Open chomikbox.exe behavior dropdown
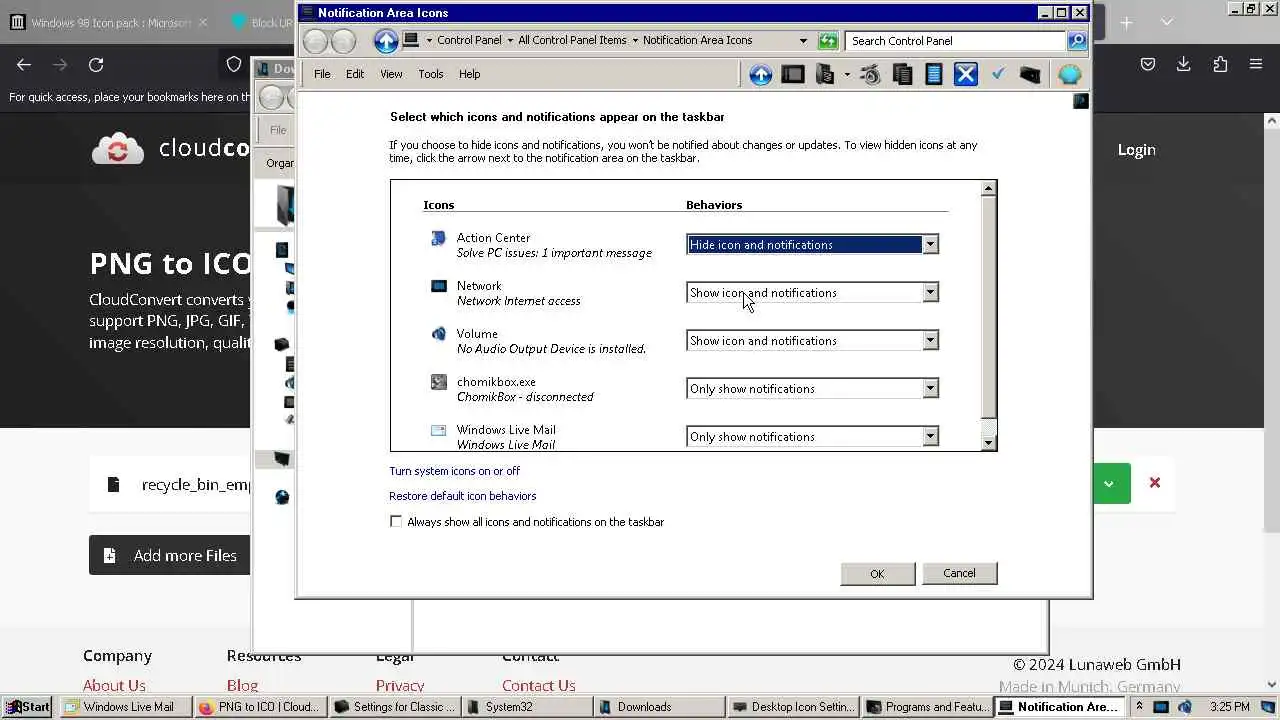This screenshot has height=720, width=1280. pos(930,389)
